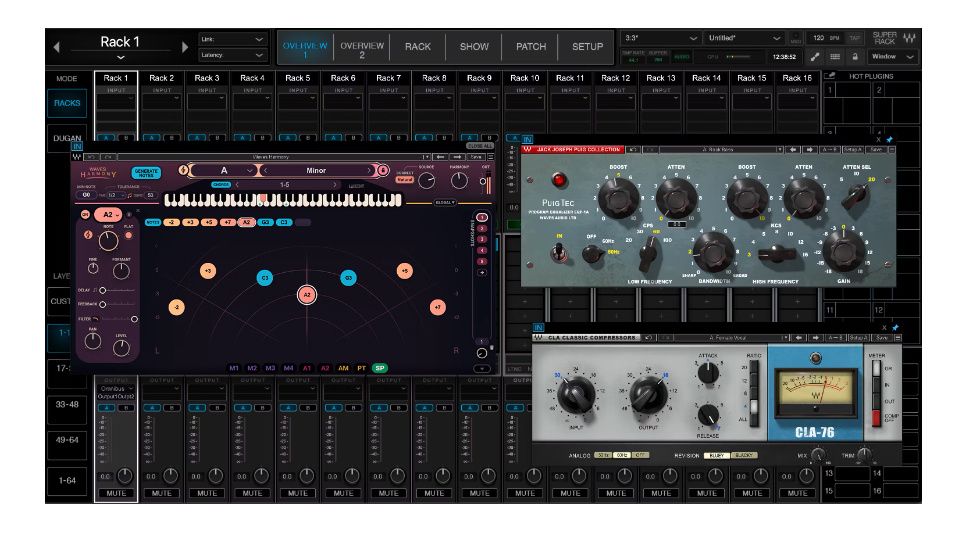Screen dimensions: 967x533
Task: Flip the PuigTec IN toggle switch
Action: click(559, 252)
